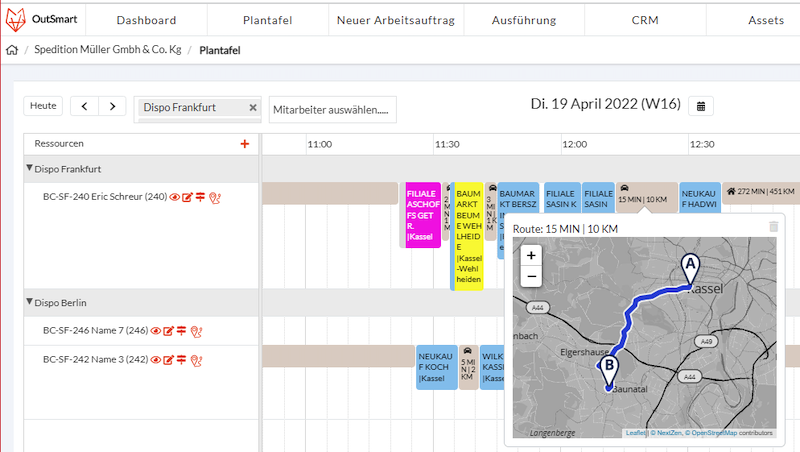Open the Ausführung tab

[x=524, y=20]
